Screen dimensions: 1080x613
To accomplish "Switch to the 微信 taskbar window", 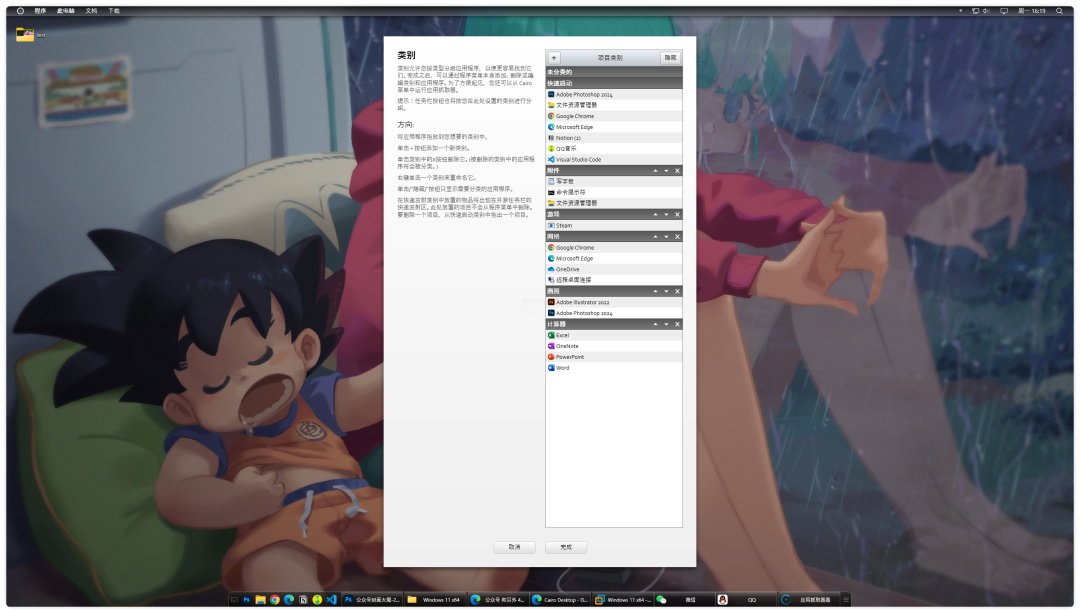I will click(683, 600).
